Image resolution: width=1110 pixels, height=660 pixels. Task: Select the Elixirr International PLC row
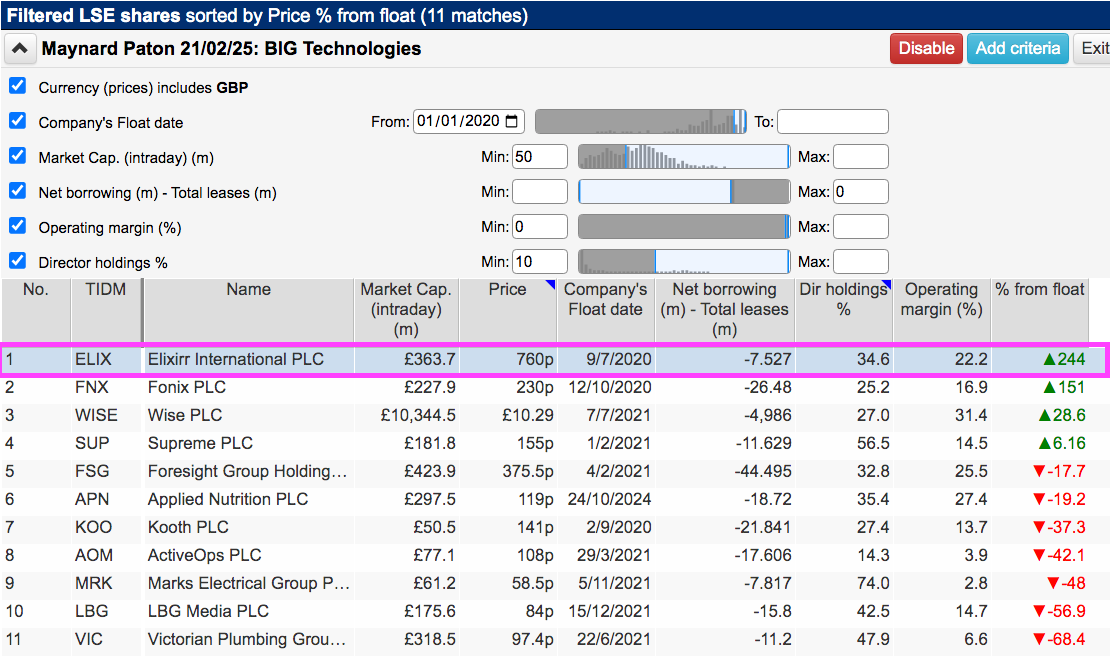tap(552, 360)
